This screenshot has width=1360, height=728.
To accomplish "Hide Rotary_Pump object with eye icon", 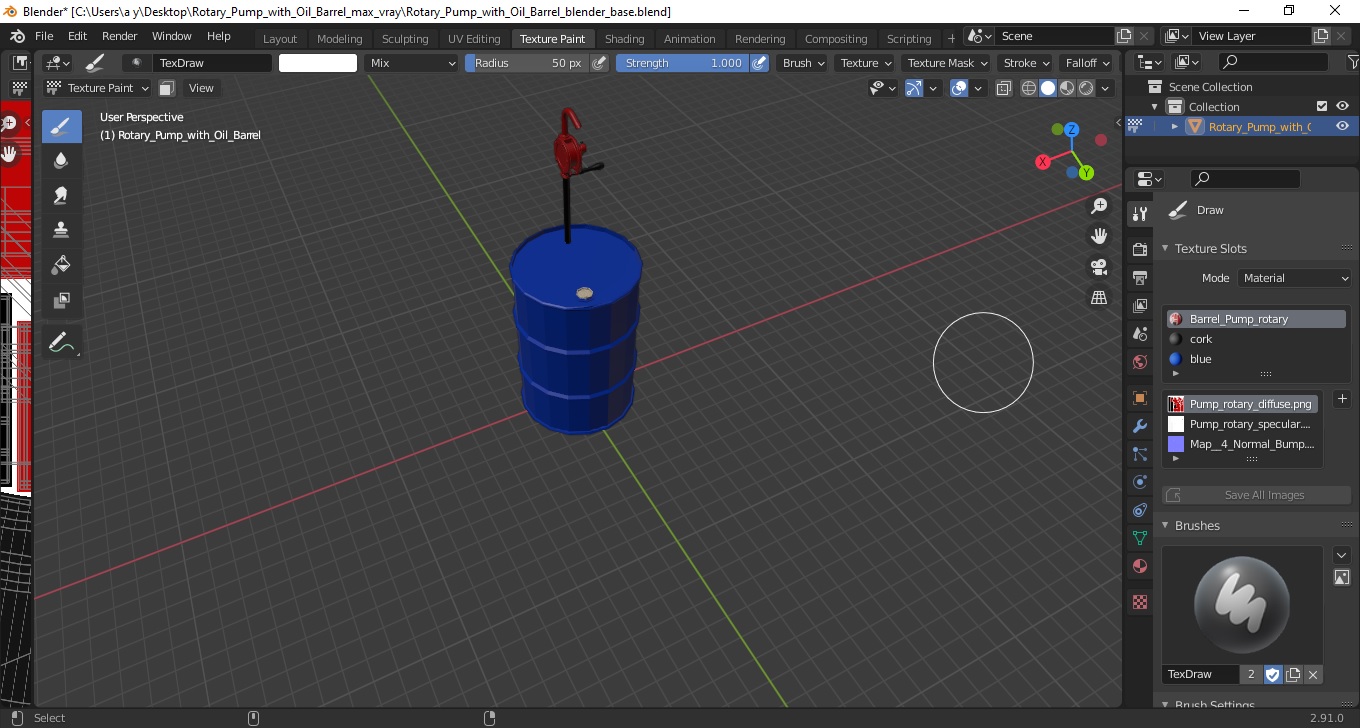I will 1342,126.
